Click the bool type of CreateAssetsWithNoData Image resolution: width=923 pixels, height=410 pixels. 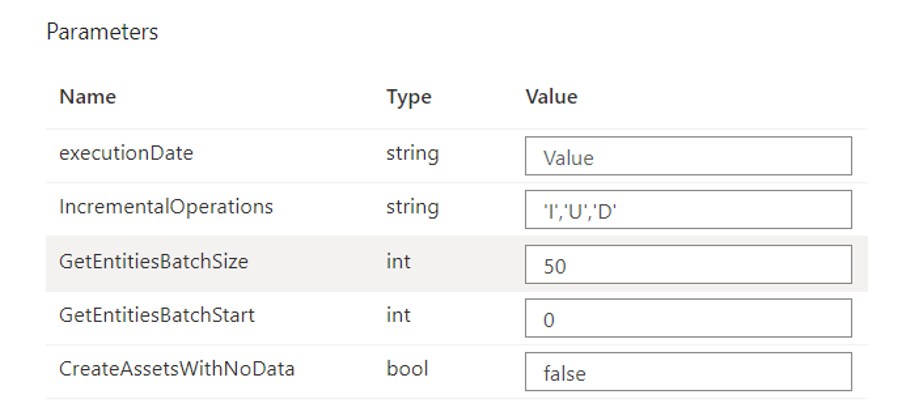(407, 369)
